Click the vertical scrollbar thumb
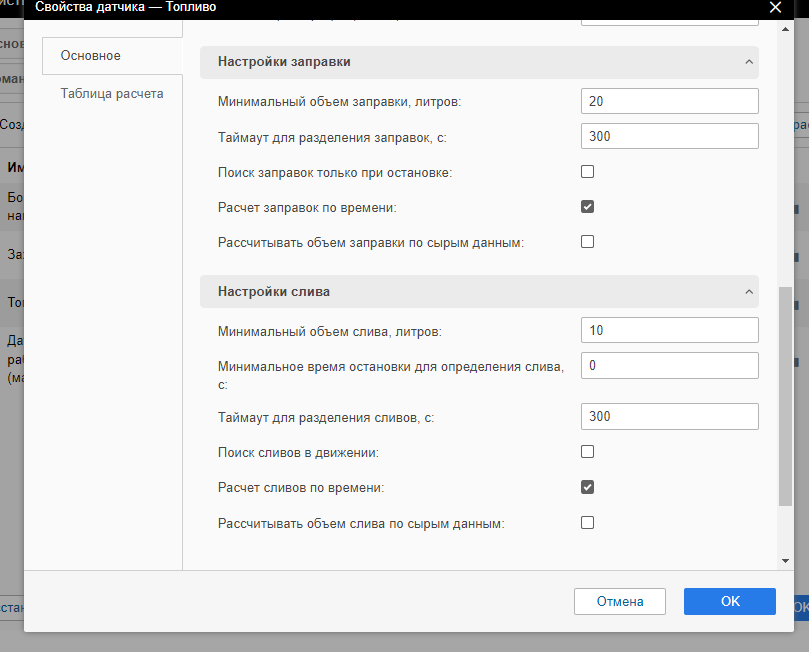The image size is (809, 652). 785,395
